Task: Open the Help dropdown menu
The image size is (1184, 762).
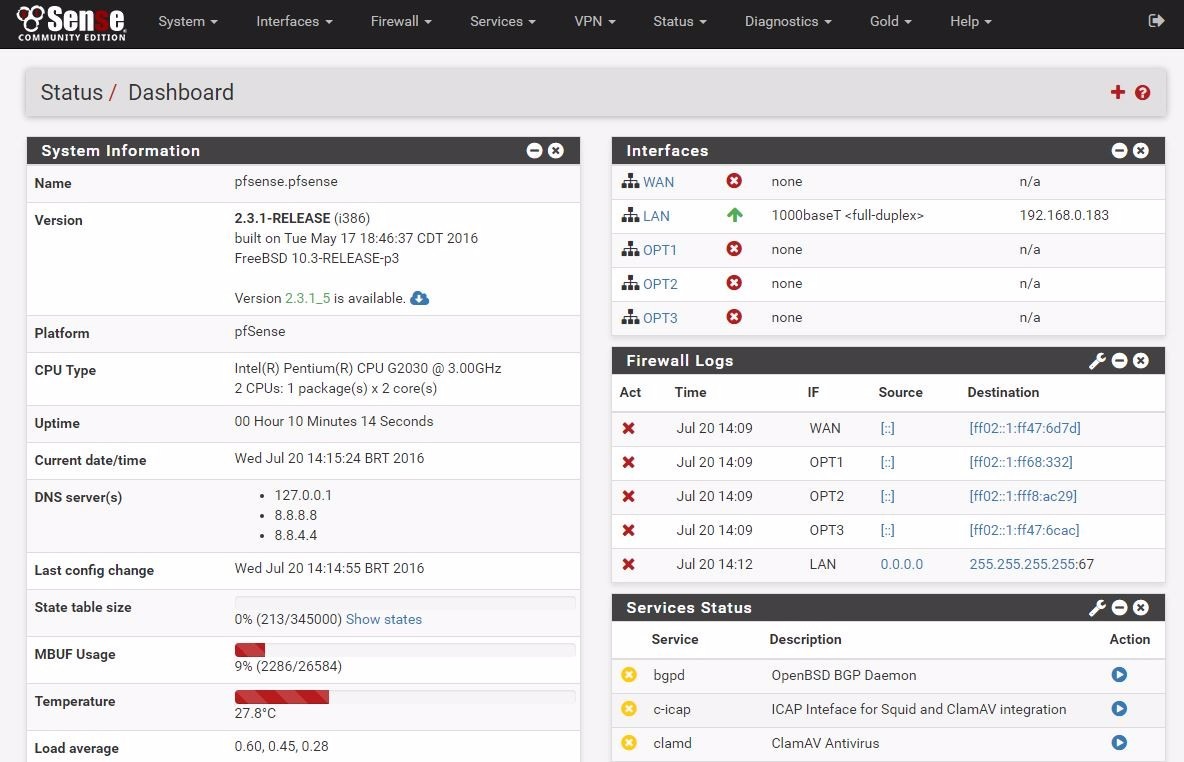Action: 970,21
